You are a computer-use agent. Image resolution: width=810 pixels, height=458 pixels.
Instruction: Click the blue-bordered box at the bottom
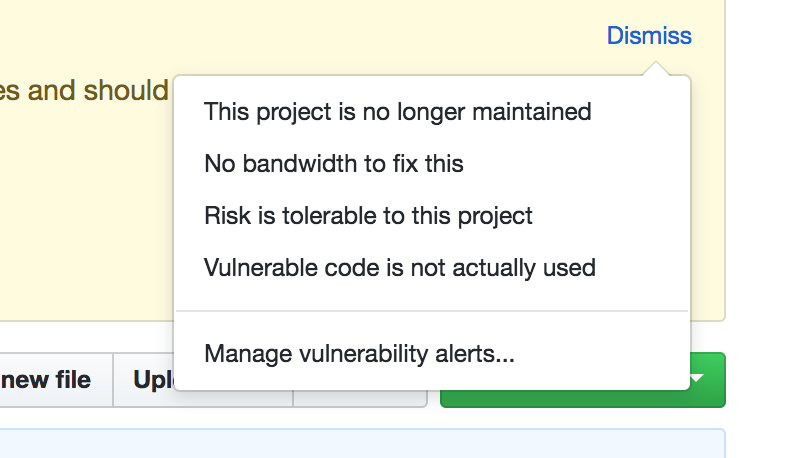pos(362,444)
